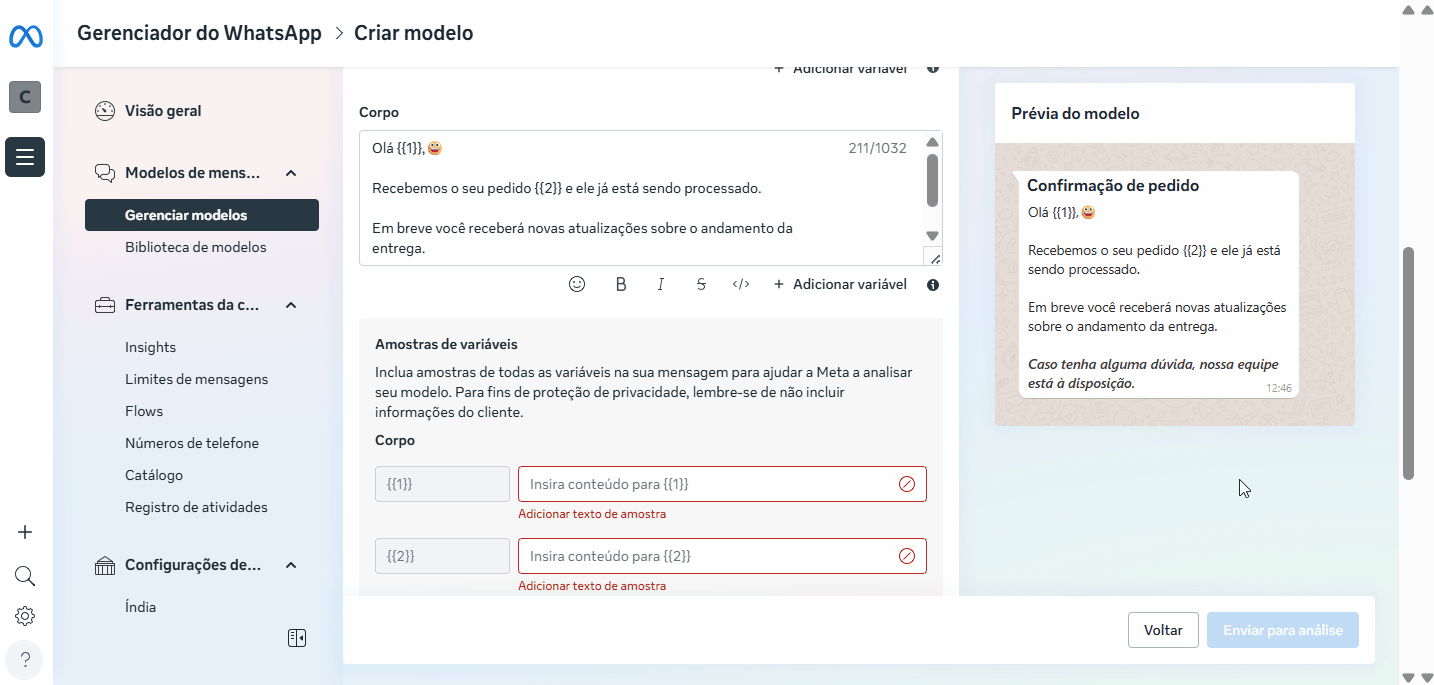This screenshot has width=1434, height=685.
Task: Toggle the sidebar collapse panel icon
Action: [297, 638]
